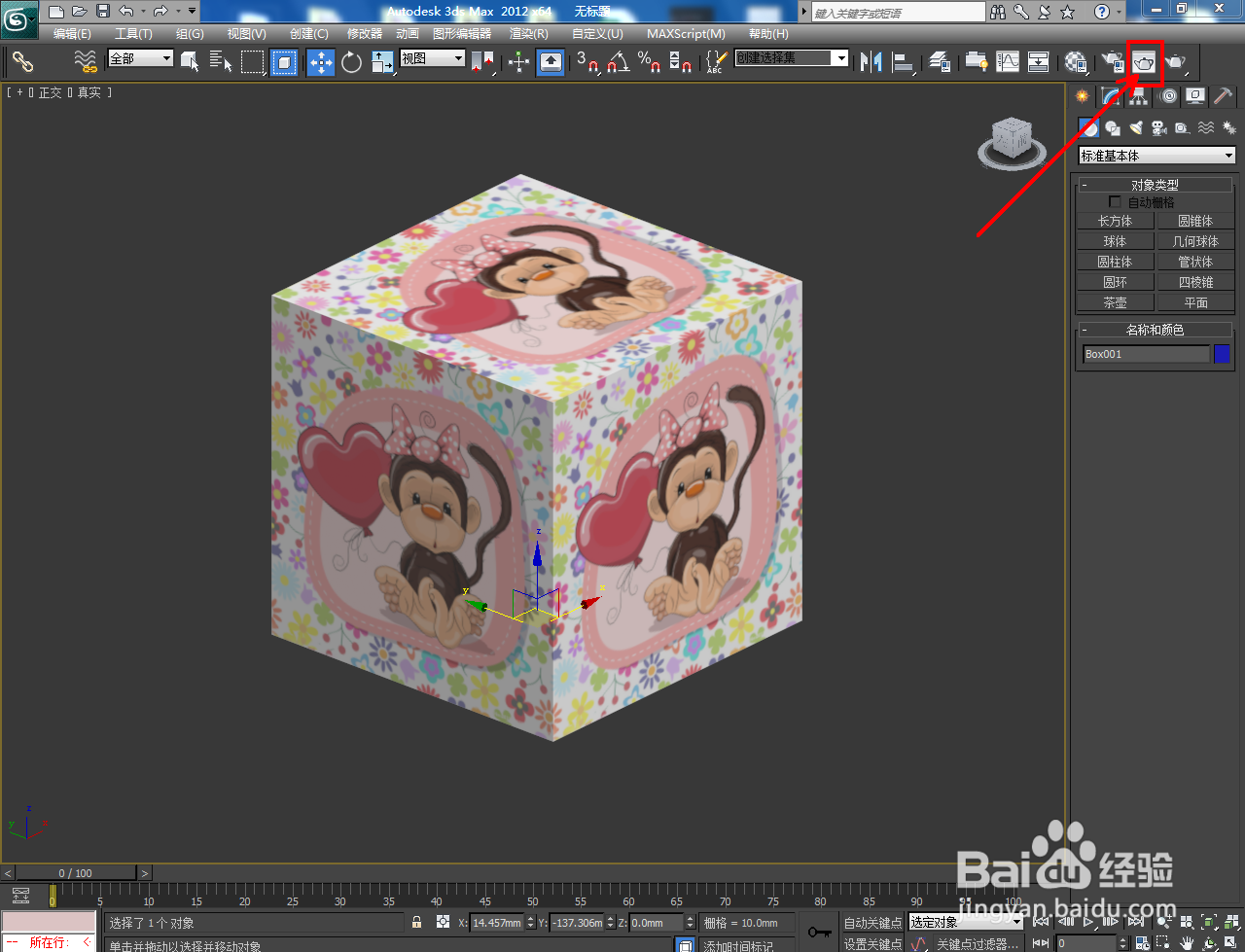1245x952 pixels.
Task: Toggle Window/Crossing selection mode
Action: [x=283, y=62]
